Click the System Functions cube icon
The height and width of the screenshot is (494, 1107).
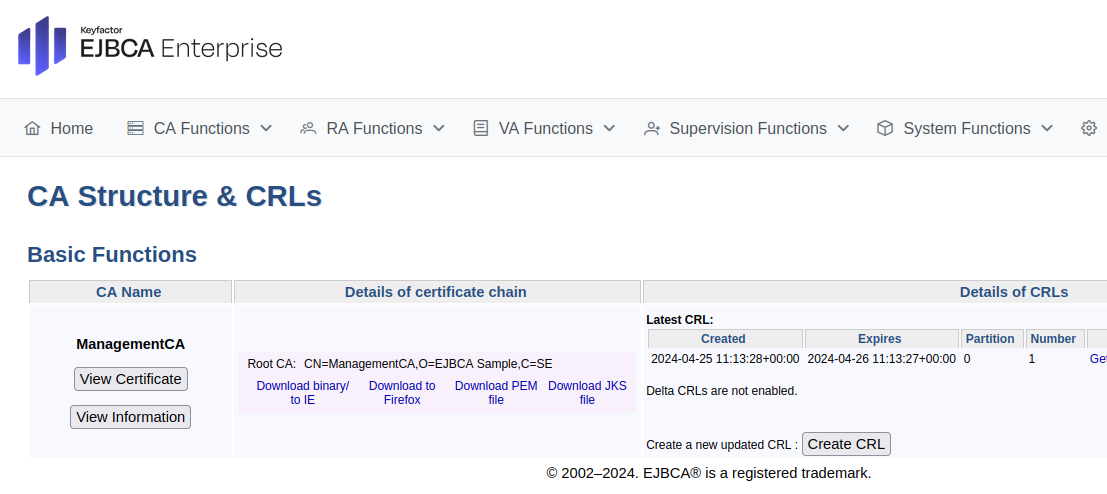[885, 128]
